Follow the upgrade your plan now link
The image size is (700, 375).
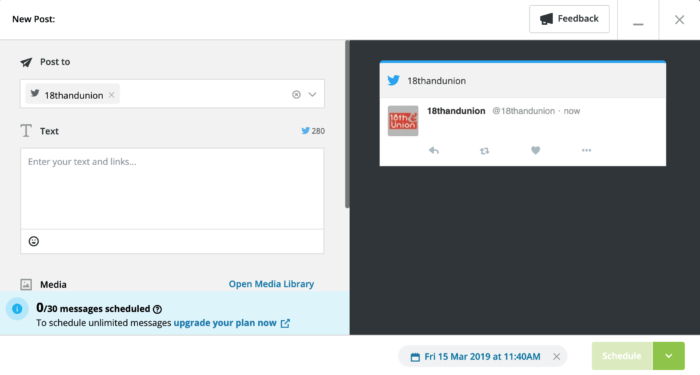pyautogui.click(x=231, y=323)
